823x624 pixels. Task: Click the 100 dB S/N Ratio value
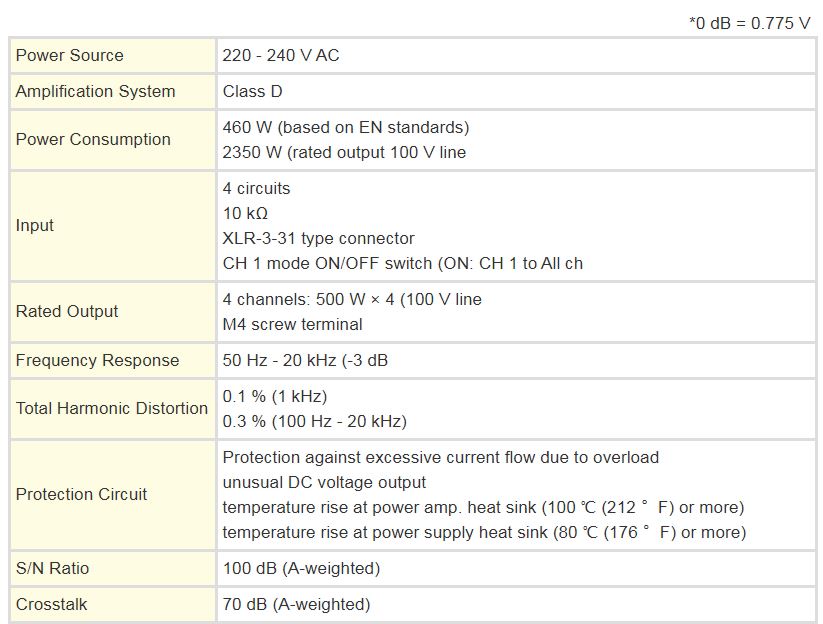click(x=301, y=568)
